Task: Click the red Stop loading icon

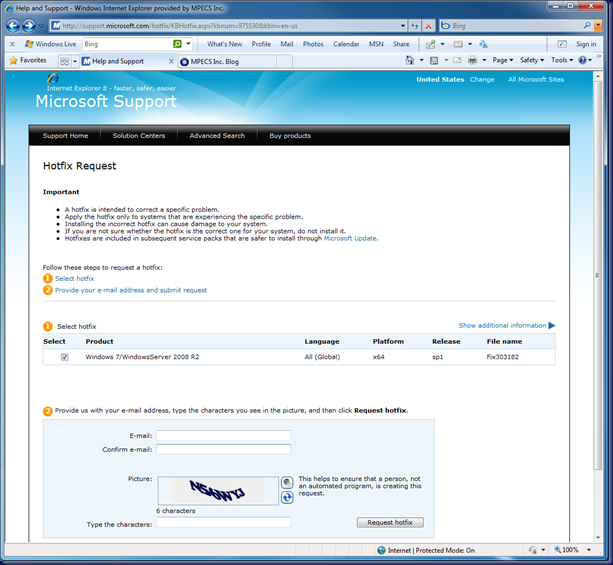Action: (x=428, y=26)
